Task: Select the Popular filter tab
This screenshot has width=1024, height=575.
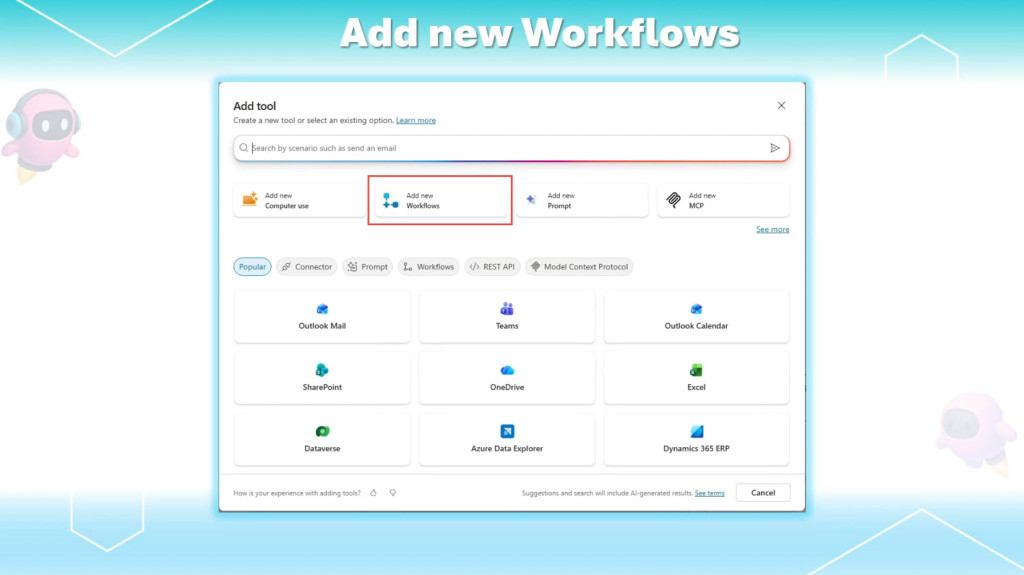Action: (x=252, y=267)
